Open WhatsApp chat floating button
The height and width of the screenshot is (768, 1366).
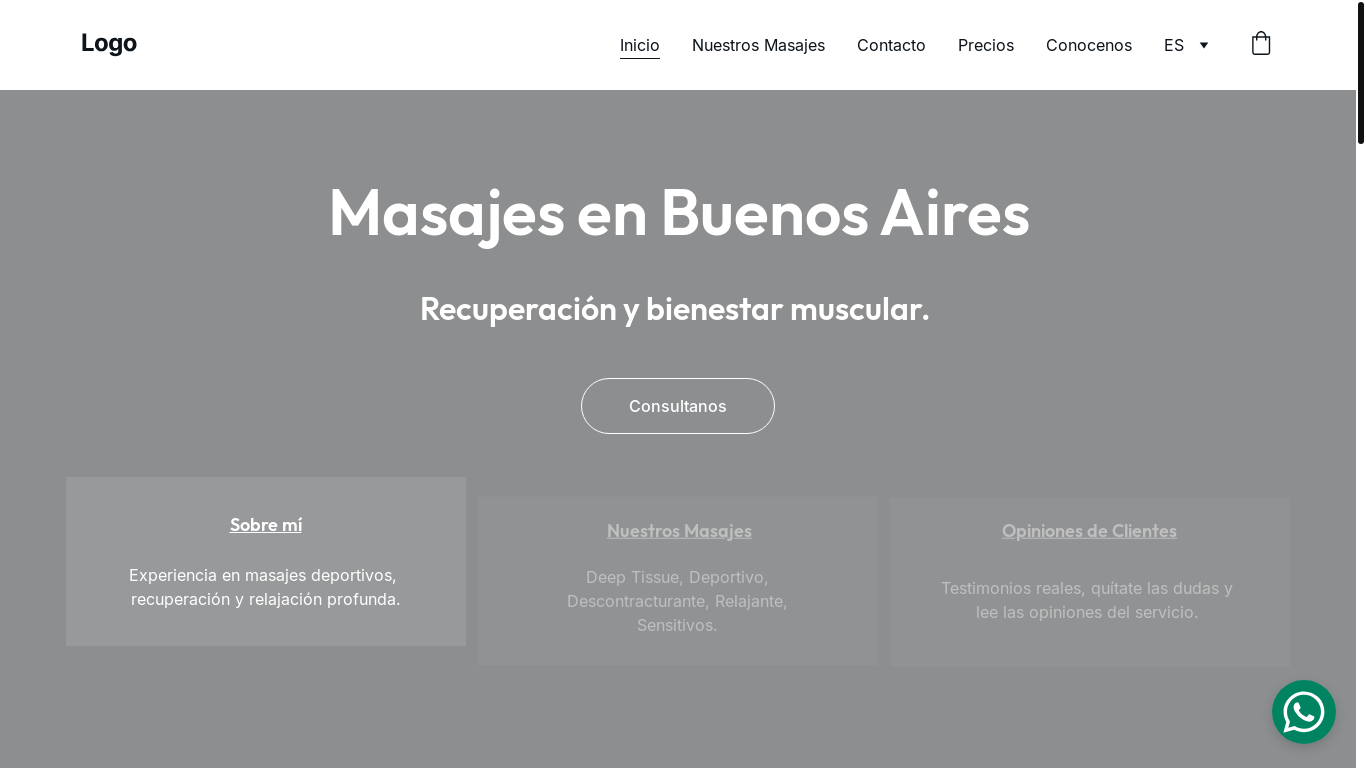(1304, 712)
